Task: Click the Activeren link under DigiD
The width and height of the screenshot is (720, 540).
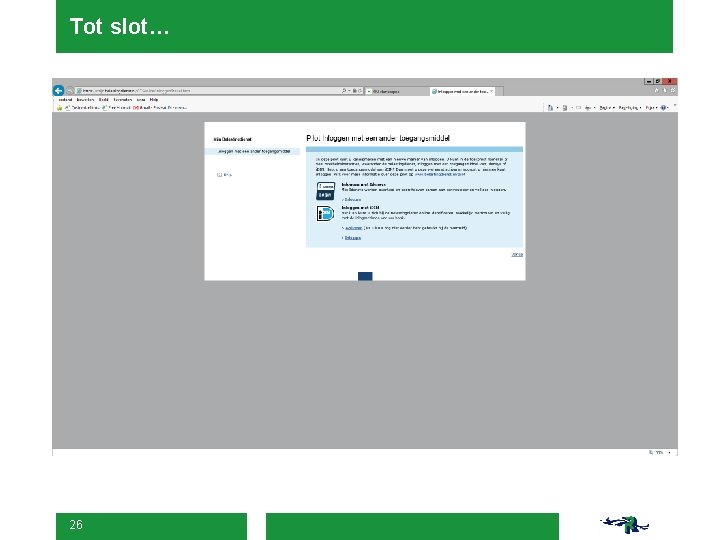Action: tap(354, 228)
